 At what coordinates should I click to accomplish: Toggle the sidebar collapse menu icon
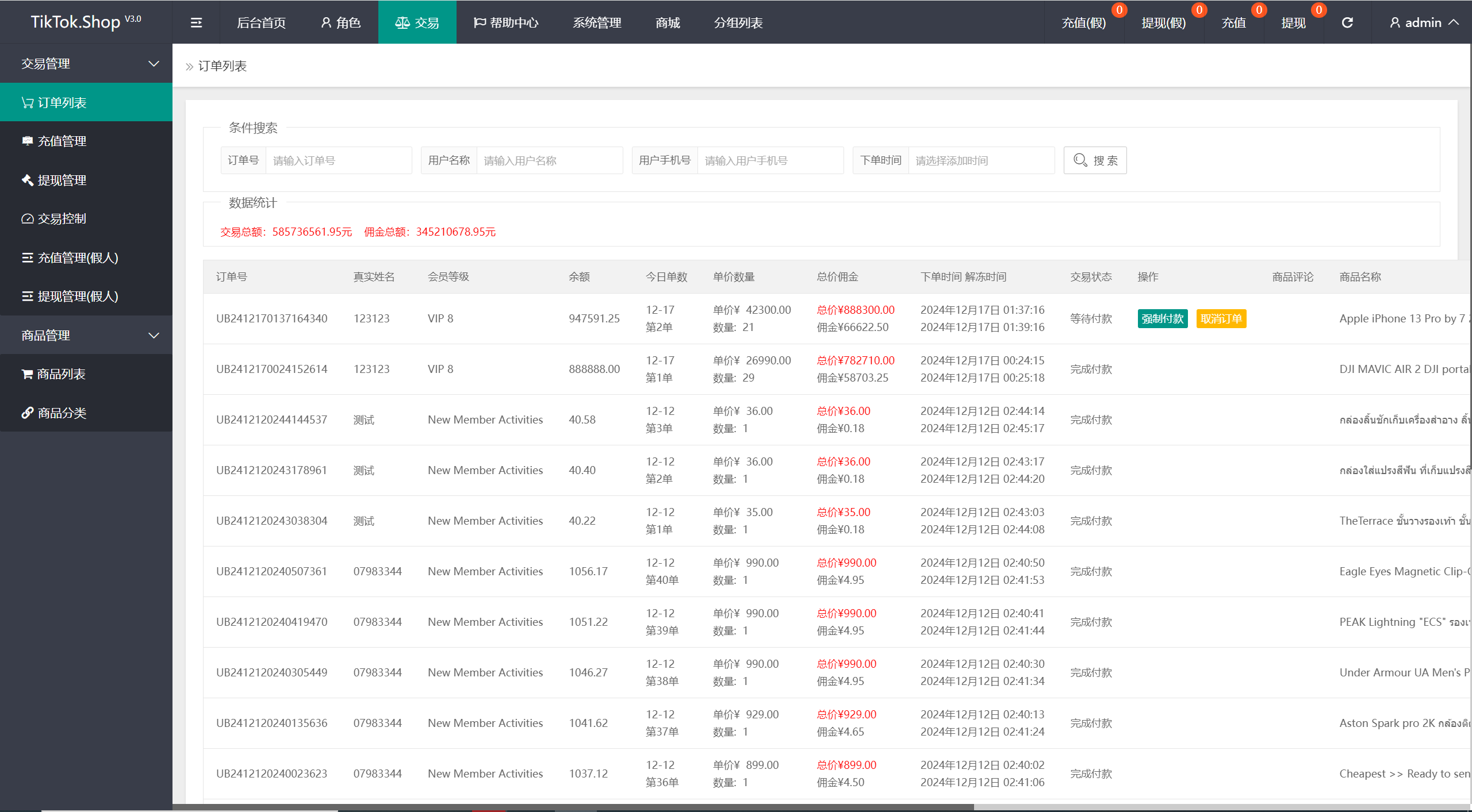[x=196, y=22]
